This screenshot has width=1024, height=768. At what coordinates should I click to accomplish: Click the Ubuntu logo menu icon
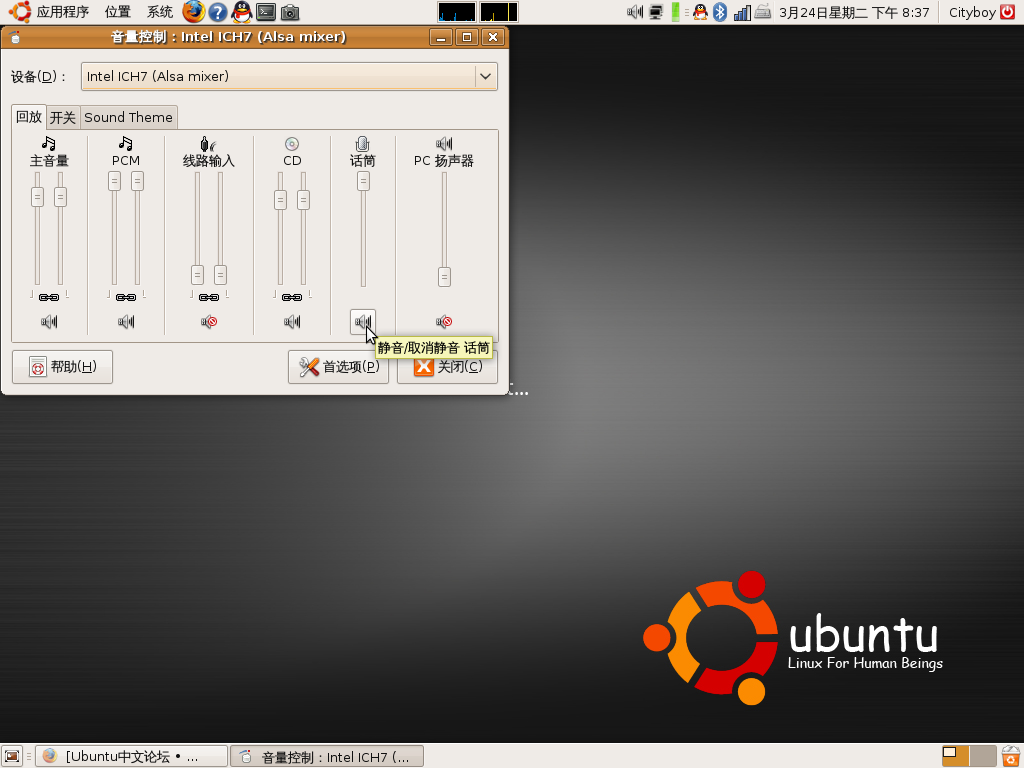[x=20, y=12]
